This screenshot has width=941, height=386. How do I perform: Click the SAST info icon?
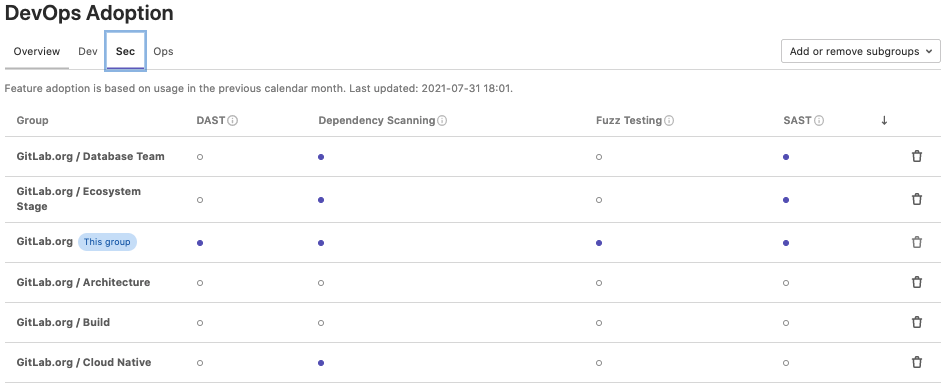click(819, 121)
